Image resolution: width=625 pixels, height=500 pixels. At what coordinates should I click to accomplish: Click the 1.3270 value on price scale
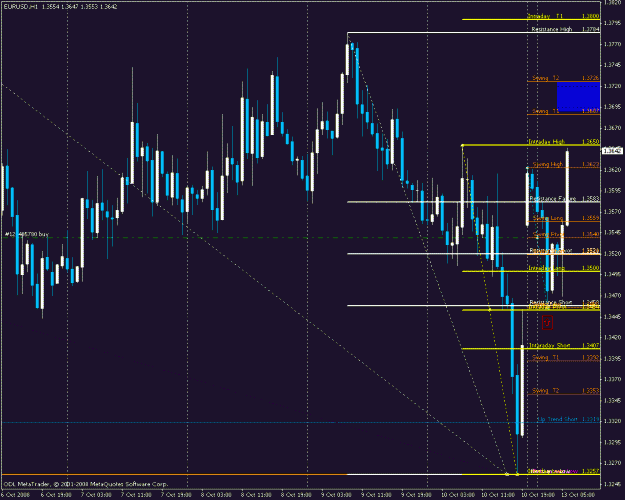point(612,463)
